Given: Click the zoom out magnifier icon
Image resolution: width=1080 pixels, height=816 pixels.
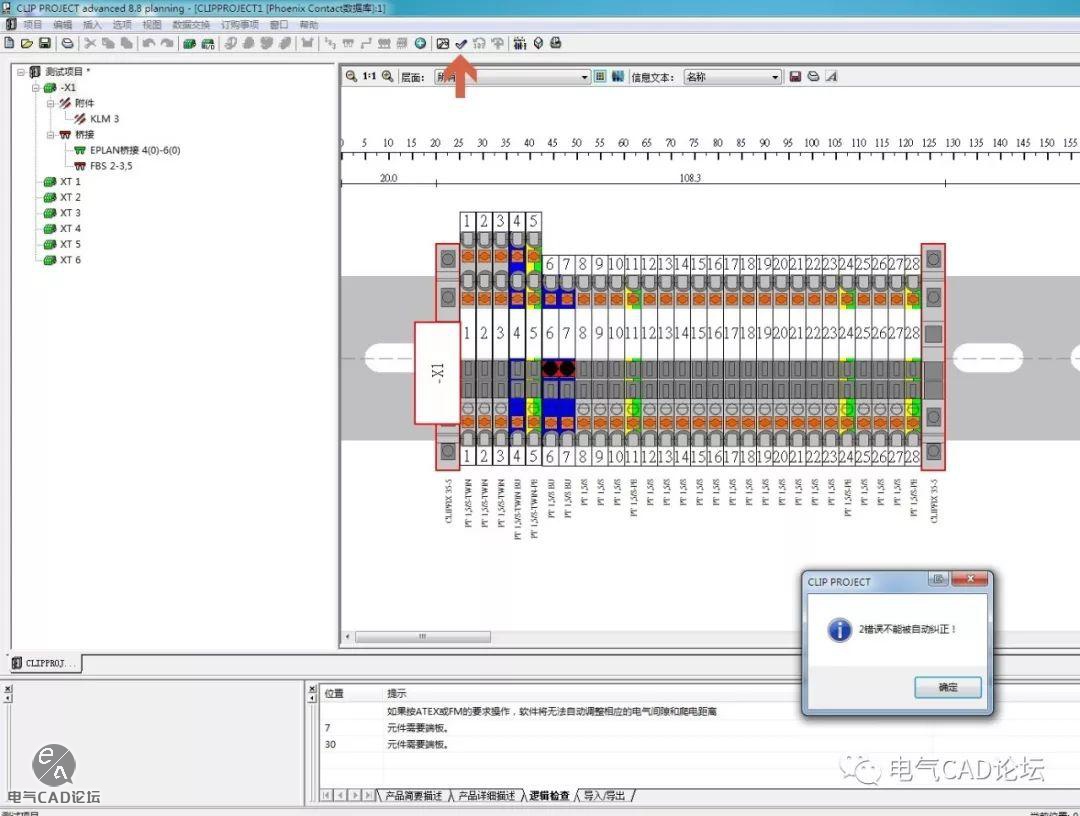Looking at the screenshot, I should [351, 76].
